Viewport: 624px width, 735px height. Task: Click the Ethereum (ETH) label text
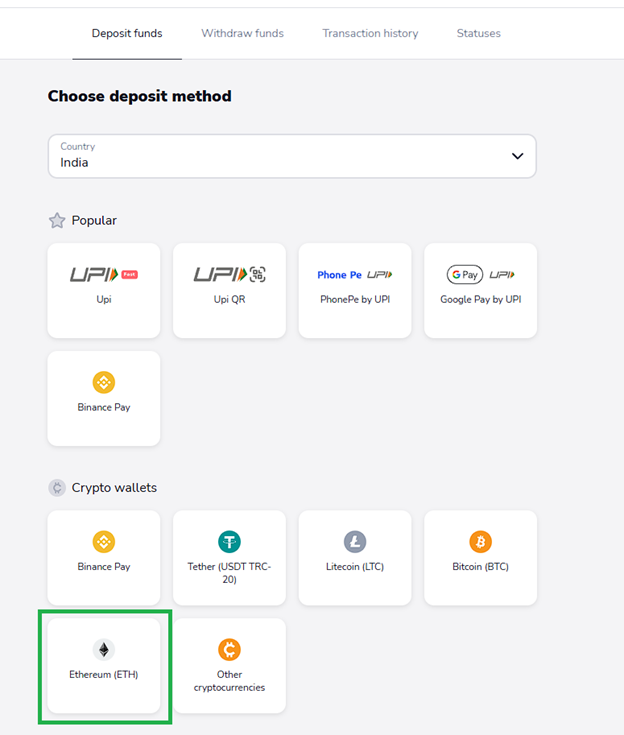click(104, 675)
